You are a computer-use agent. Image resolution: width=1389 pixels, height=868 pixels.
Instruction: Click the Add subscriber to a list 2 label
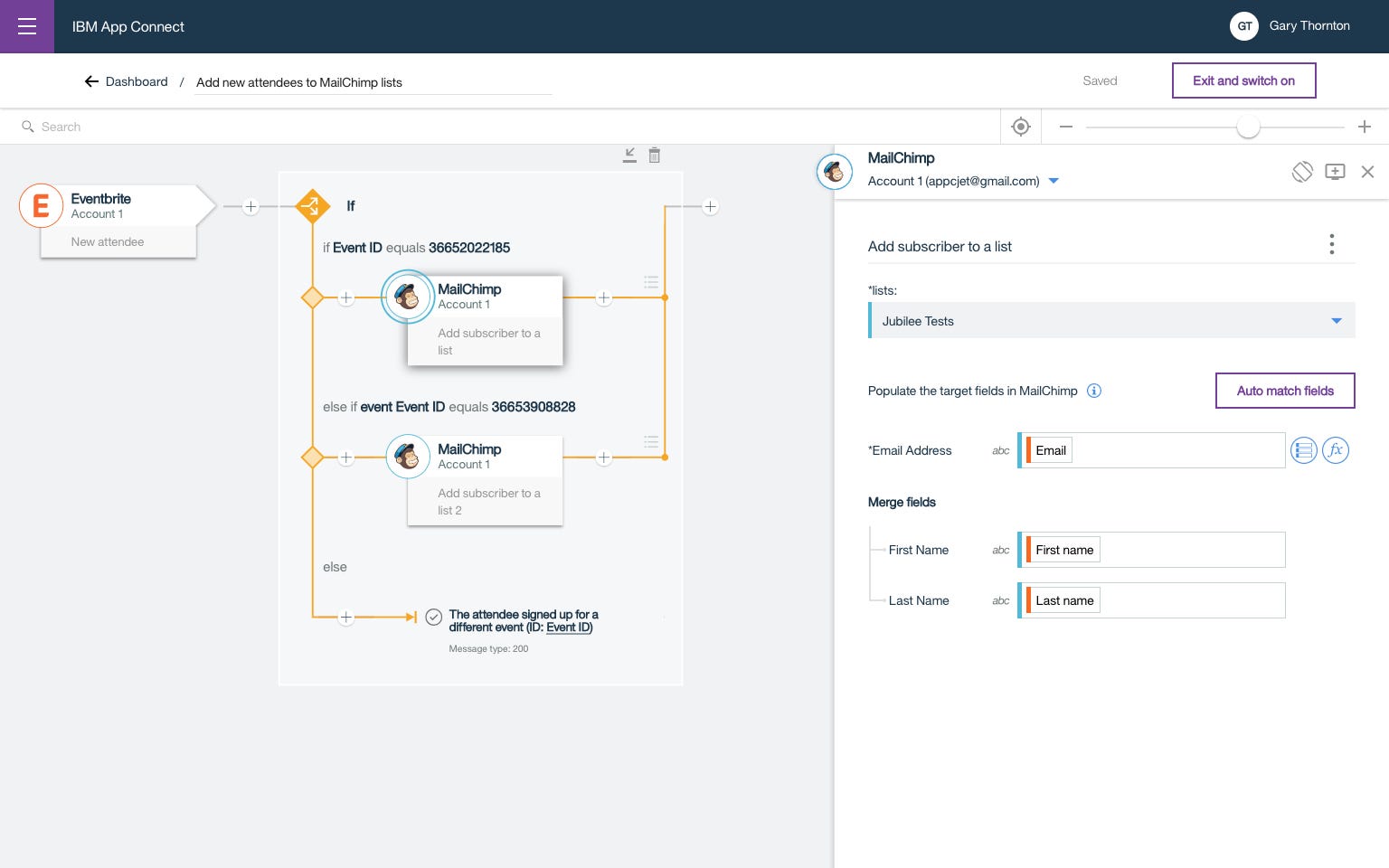489,502
